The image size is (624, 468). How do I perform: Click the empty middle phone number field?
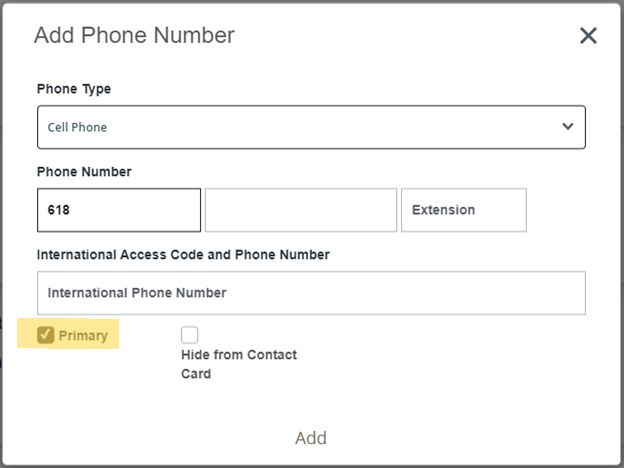(x=301, y=210)
